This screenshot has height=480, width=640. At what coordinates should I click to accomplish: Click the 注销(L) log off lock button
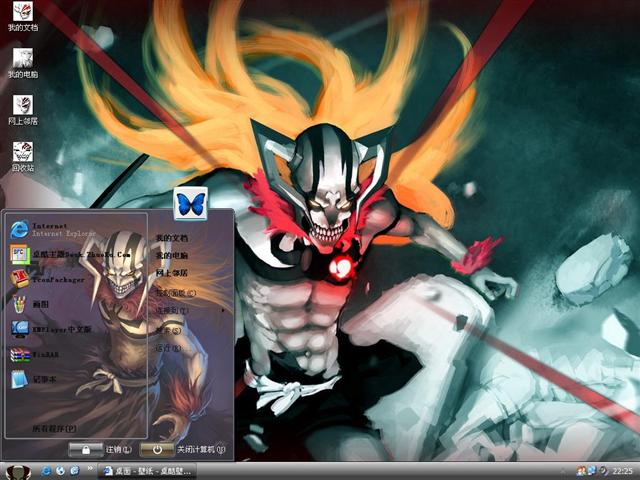(x=86, y=449)
